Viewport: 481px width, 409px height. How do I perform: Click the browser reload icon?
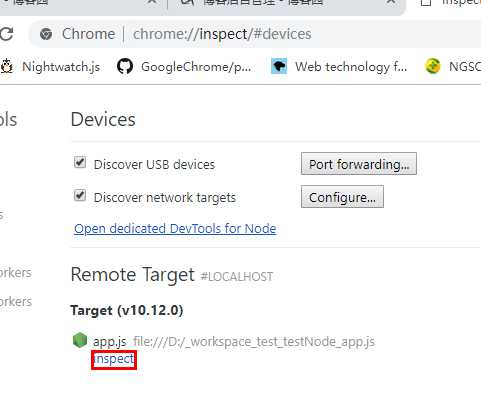[6, 34]
